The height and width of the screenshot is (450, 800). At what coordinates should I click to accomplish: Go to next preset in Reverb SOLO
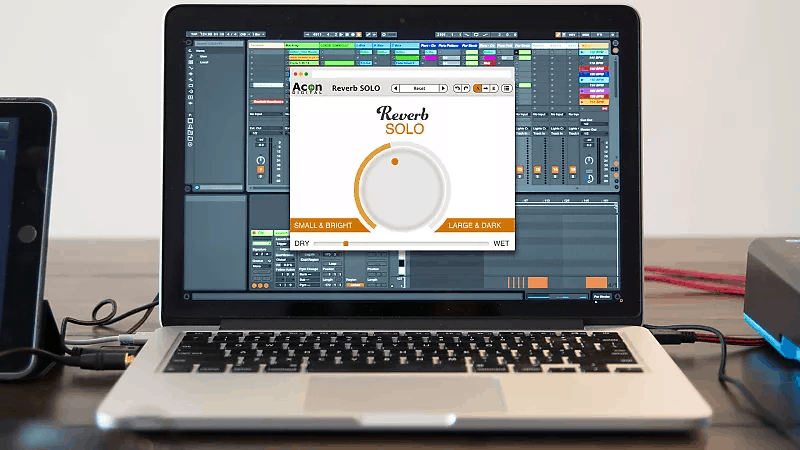pos(443,88)
